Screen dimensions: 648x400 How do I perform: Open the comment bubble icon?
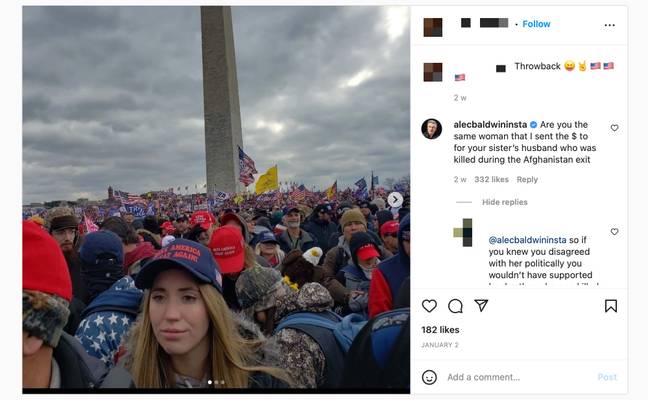pos(455,306)
